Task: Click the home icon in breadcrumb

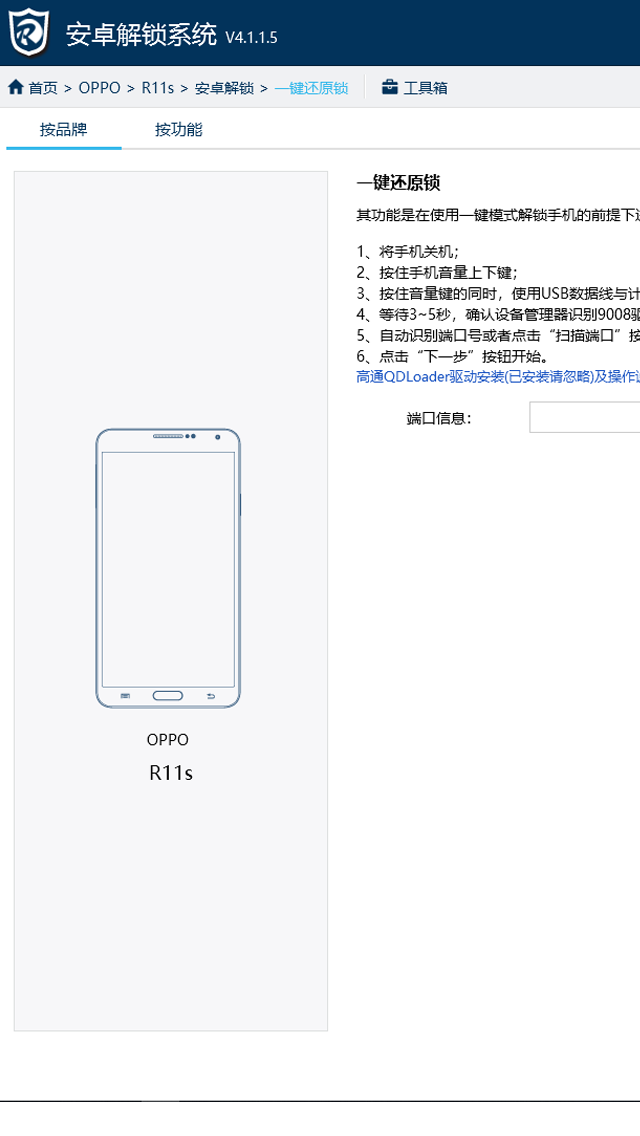Action: (x=15, y=88)
